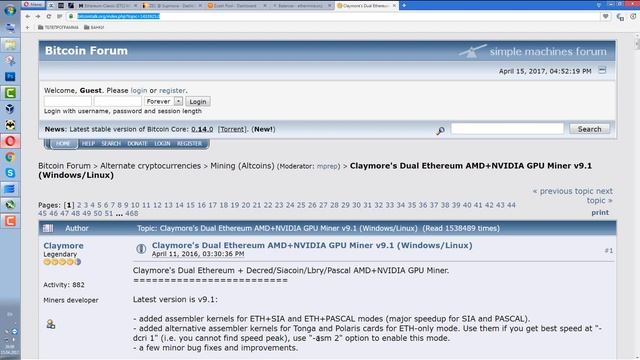Switch to Balances ethermine tab
This screenshot has width=640, height=360.
tap(302, 6)
